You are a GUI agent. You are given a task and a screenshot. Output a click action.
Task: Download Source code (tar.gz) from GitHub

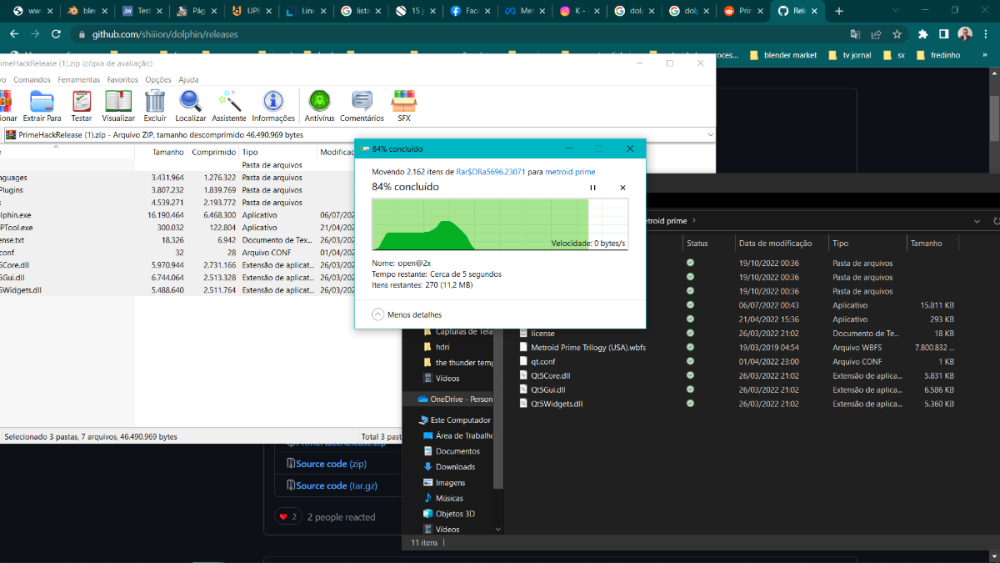336,485
